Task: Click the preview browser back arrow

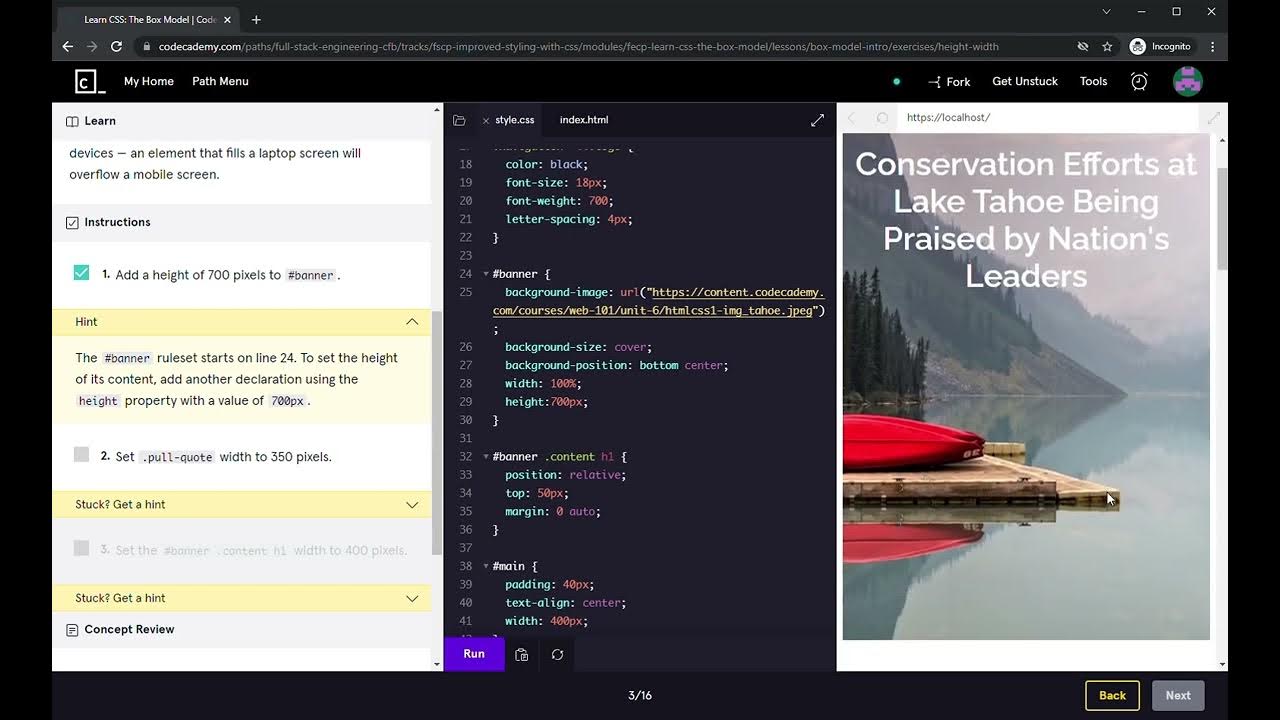Action: 852,118
